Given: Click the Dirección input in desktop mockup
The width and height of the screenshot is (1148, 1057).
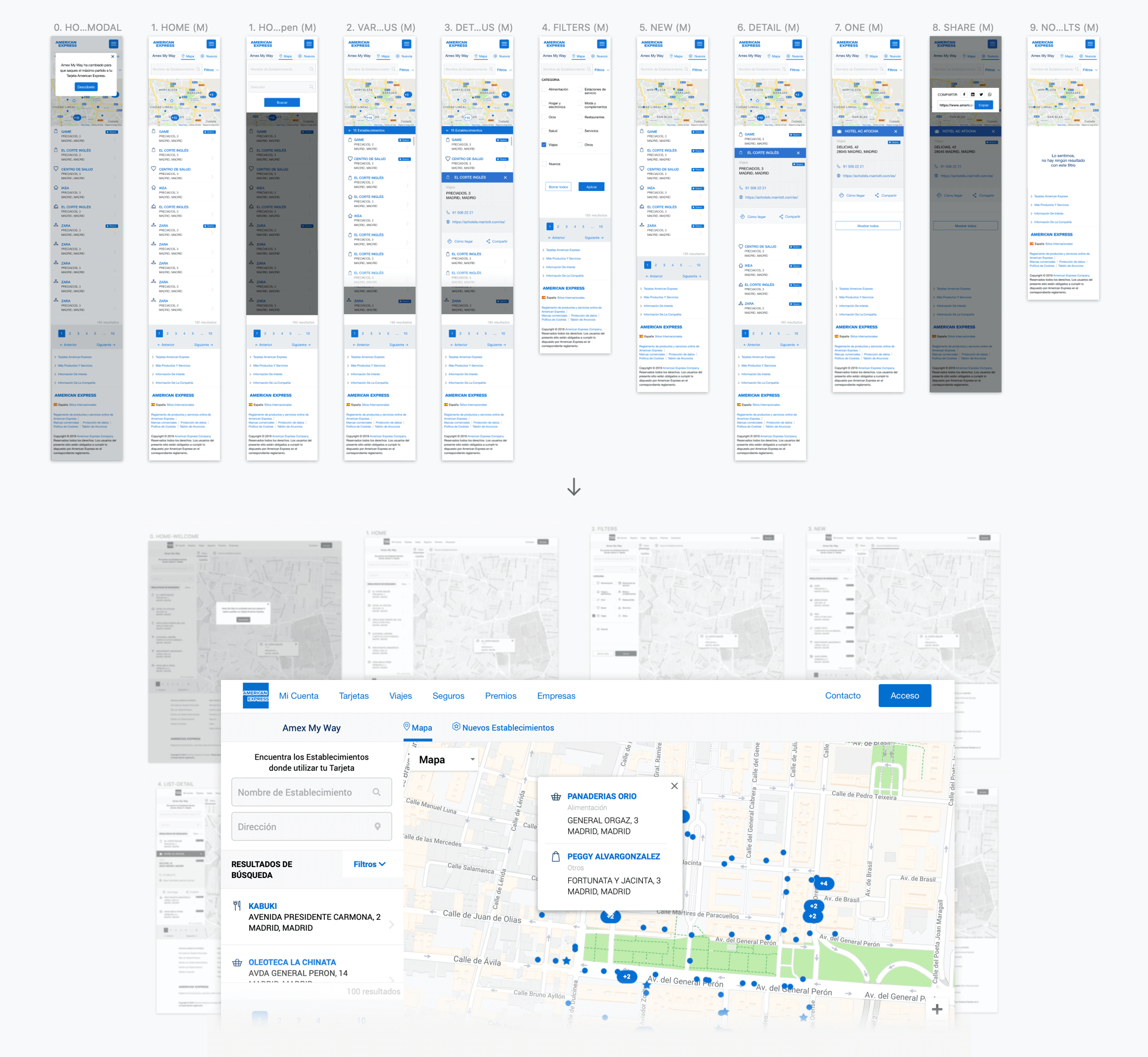Looking at the screenshot, I should click(312, 826).
